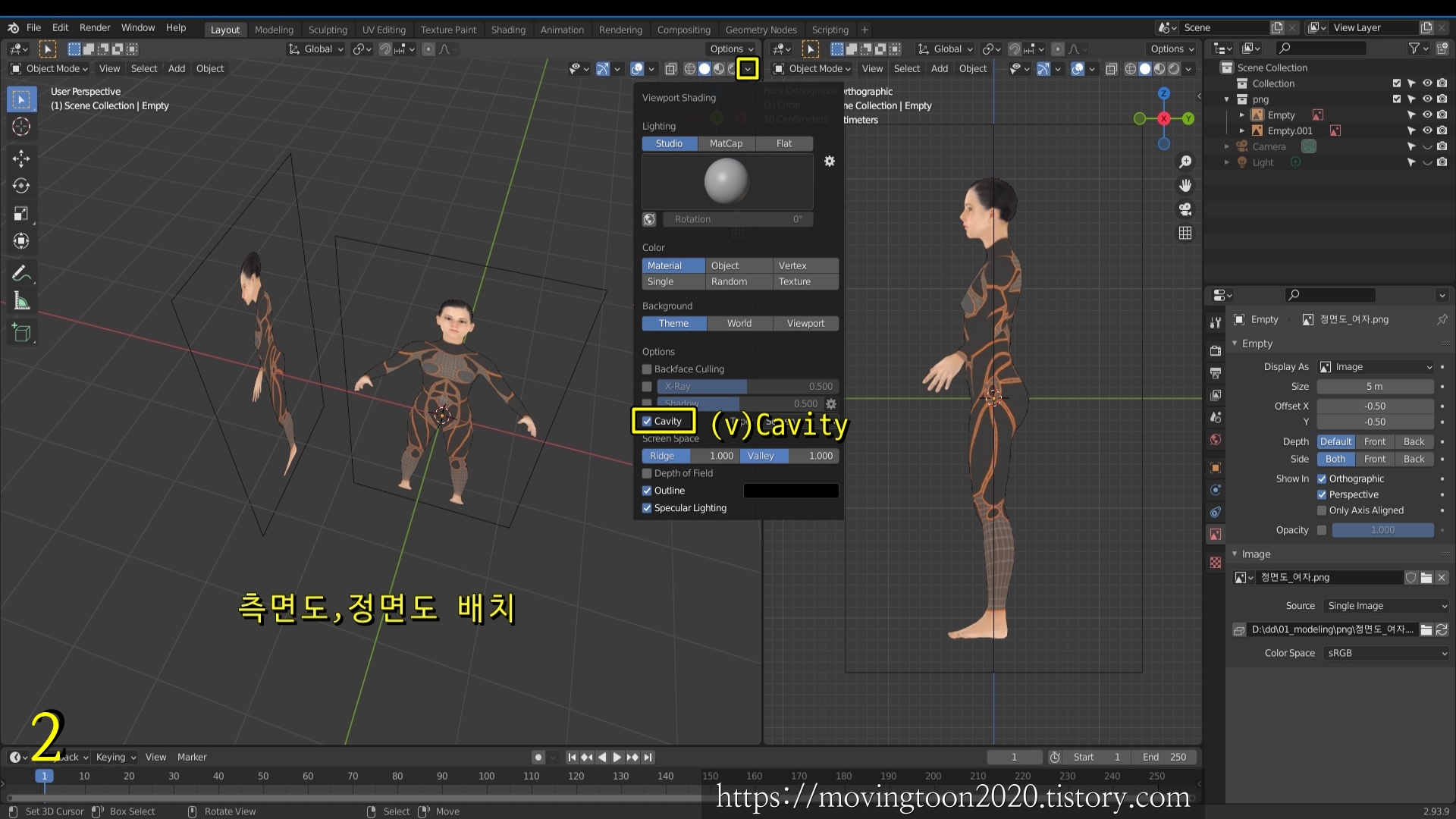Image resolution: width=1456 pixels, height=819 pixels.
Task: Hide Empty.001 in viewport via eye icon
Action: point(1426,130)
